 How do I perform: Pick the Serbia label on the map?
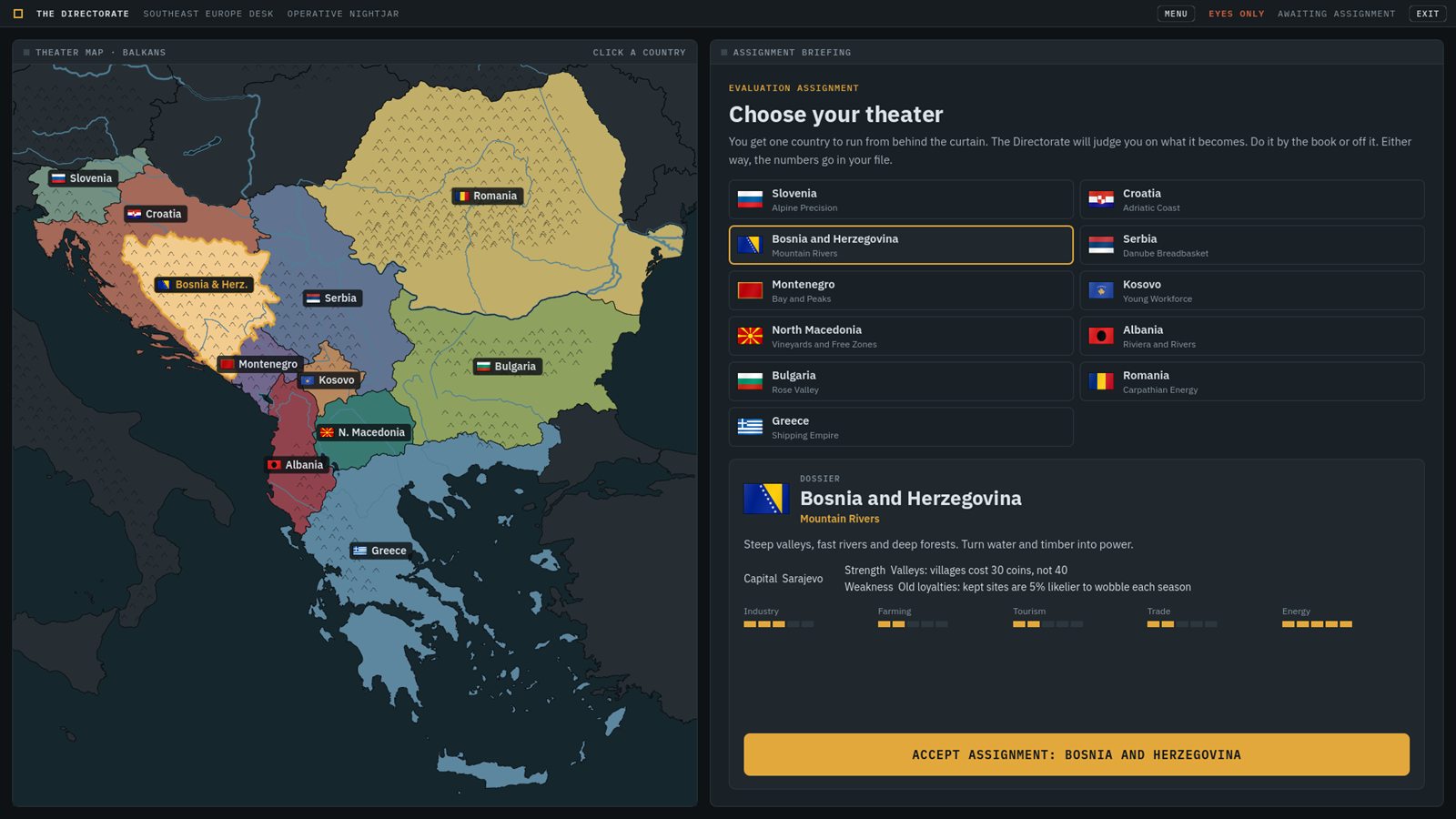(x=332, y=298)
